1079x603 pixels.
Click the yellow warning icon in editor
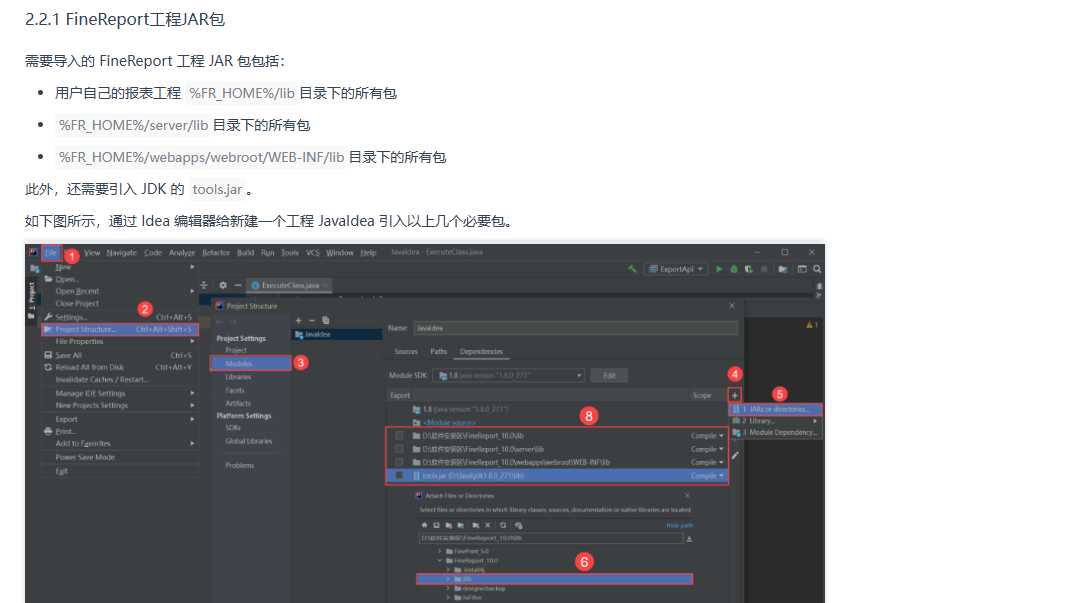click(810, 325)
